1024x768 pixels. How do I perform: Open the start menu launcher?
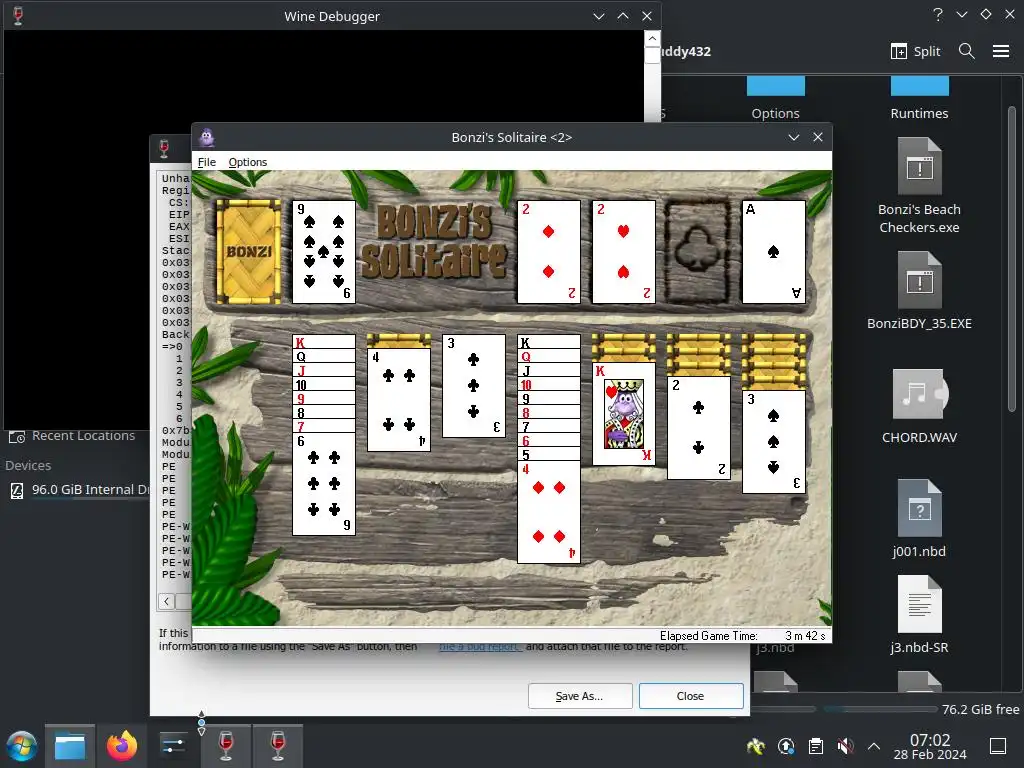(x=22, y=746)
